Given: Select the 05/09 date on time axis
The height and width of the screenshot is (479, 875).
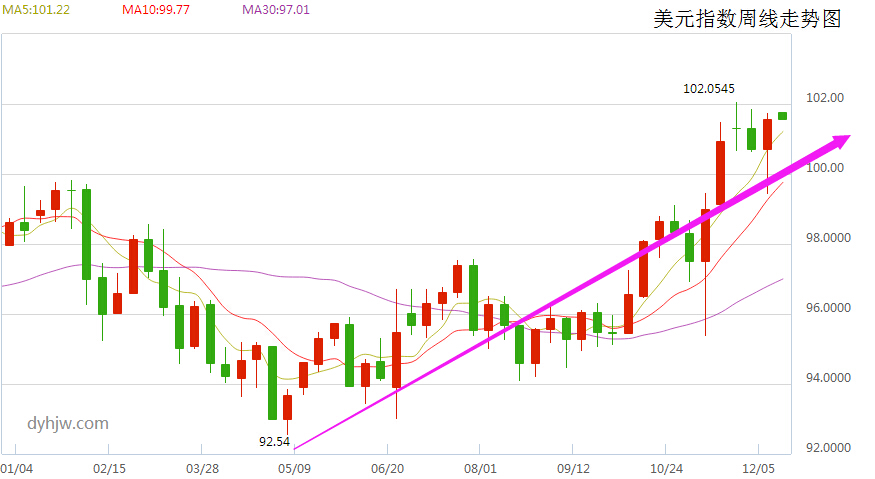Looking at the screenshot, I should coord(294,468).
